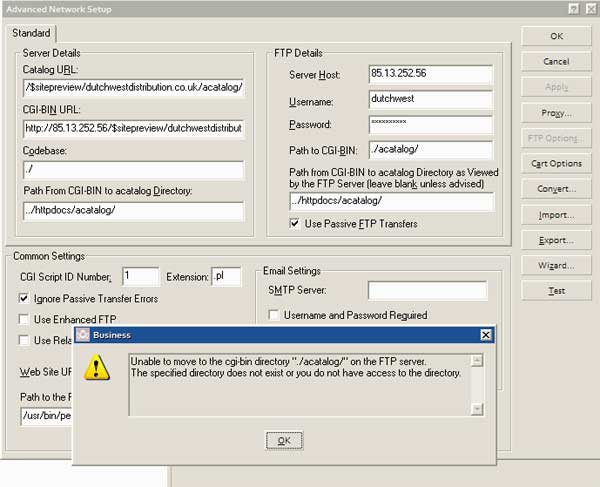Click the help question mark button
The height and width of the screenshot is (487, 600).
[573, 9]
